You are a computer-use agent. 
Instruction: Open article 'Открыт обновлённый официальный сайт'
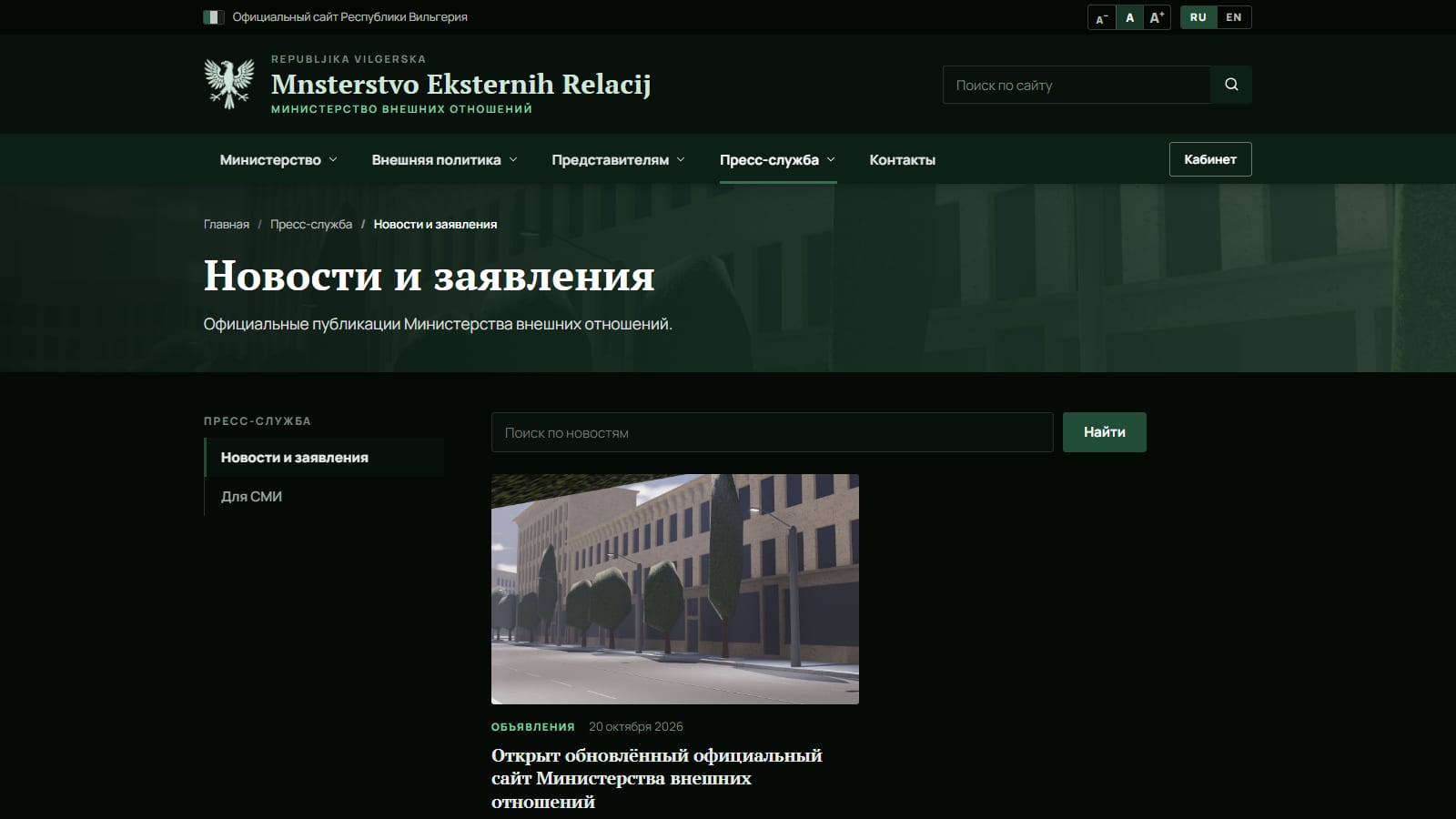pyautogui.click(x=656, y=778)
